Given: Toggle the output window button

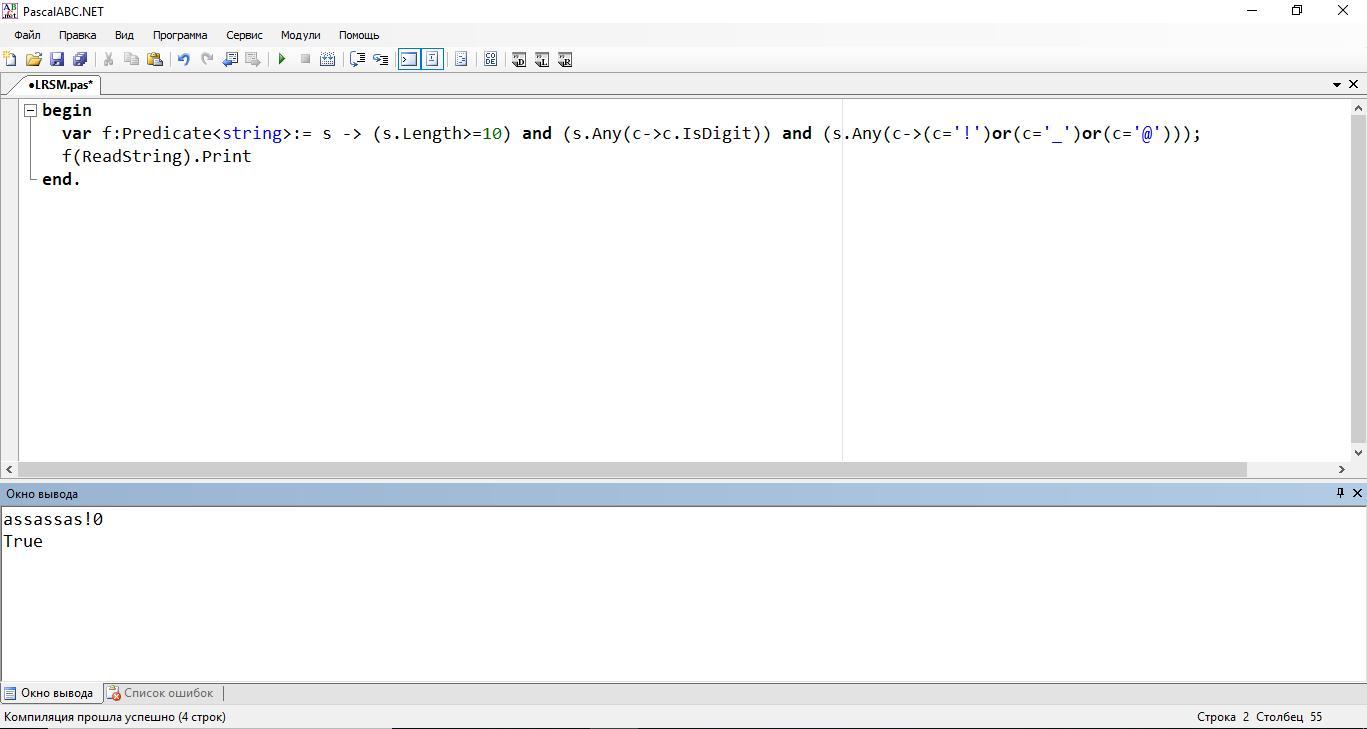Looking at the screenshot, I should click(409, 60).
